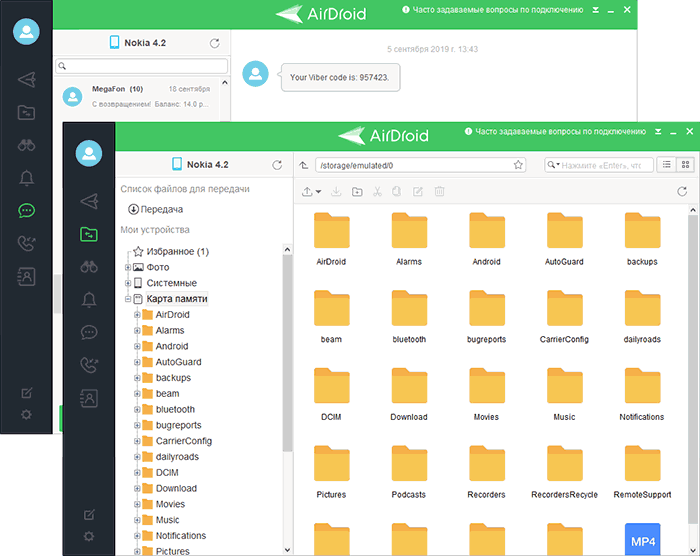Open the DCIM folder in the grid

point(331,394)
